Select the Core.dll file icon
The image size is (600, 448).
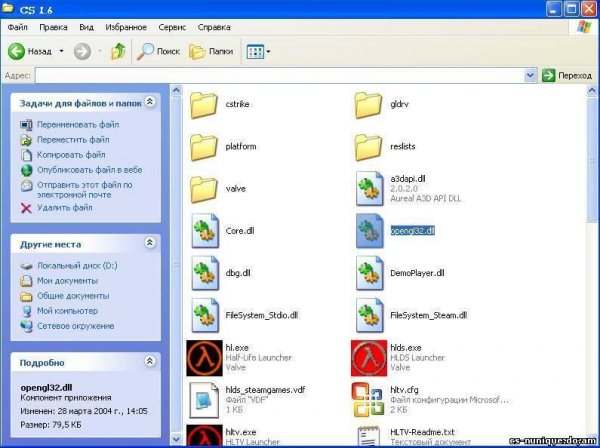pos(205,231)
